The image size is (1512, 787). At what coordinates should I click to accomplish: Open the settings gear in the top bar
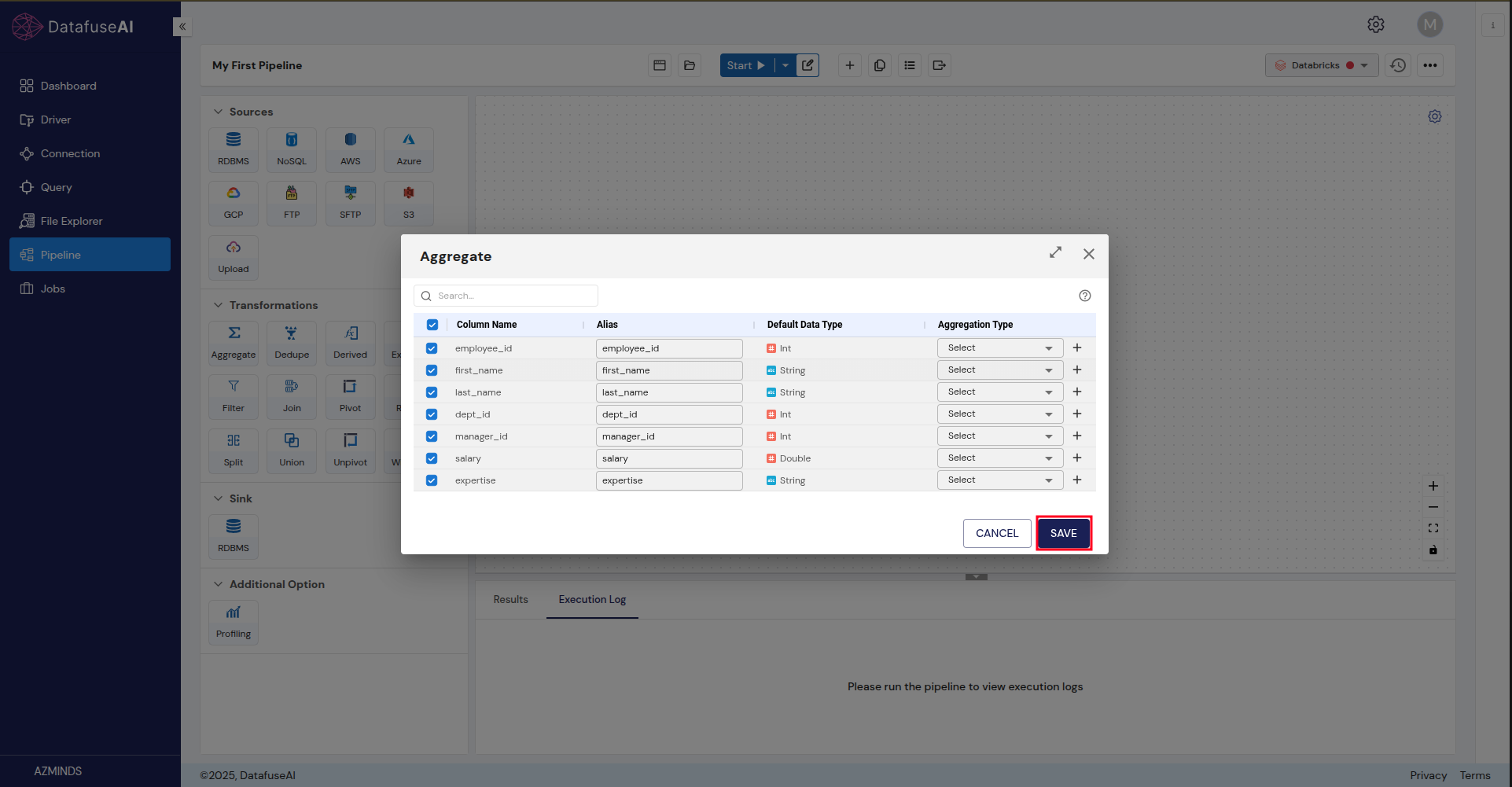1375,24
